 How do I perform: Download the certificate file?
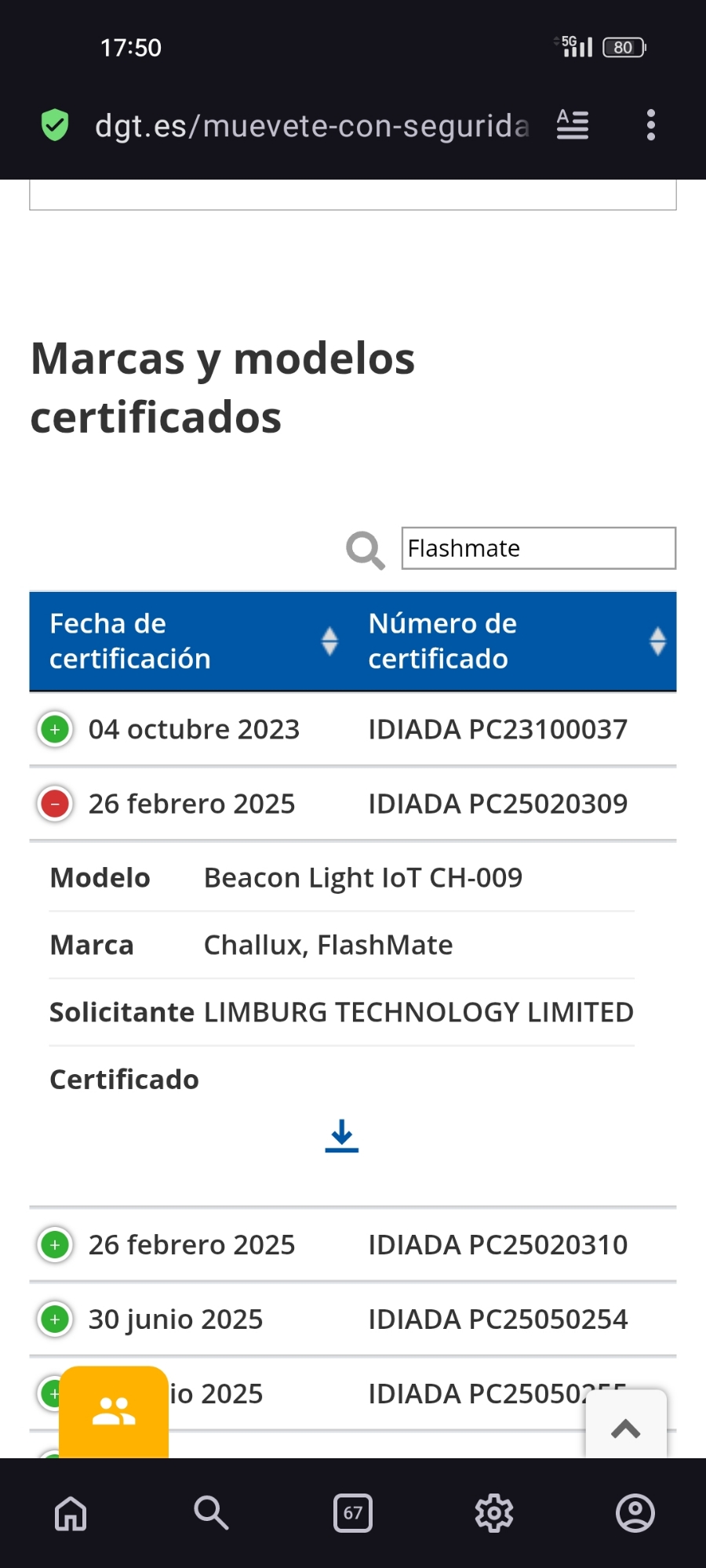(x=341, y=1136)
